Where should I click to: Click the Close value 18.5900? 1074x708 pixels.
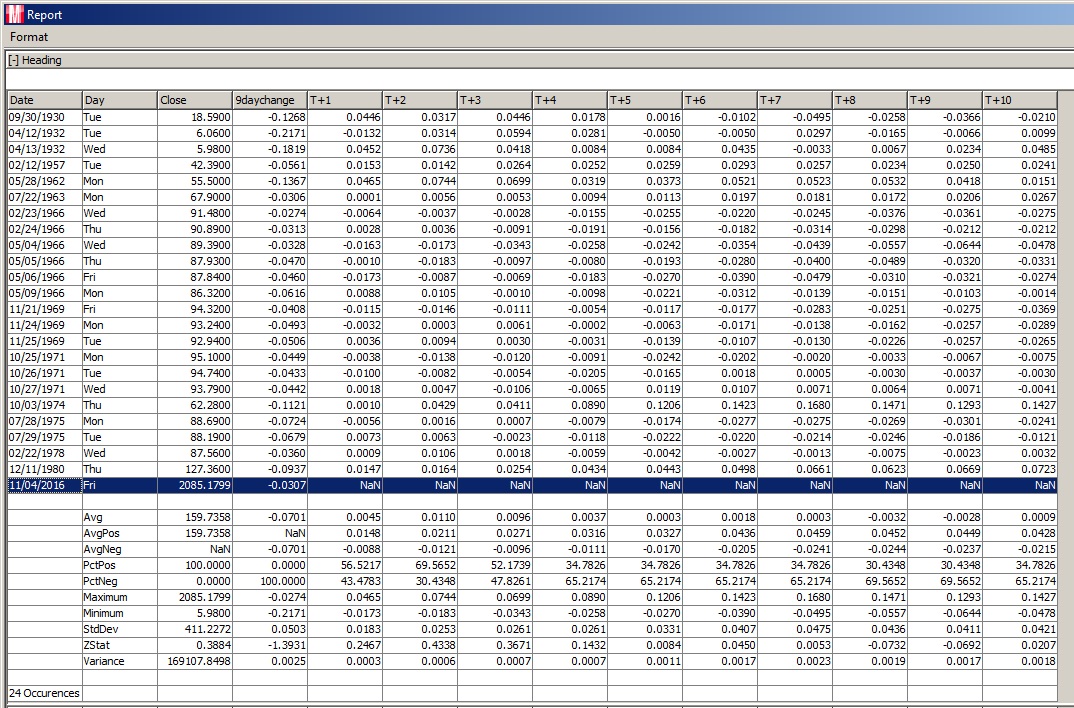pos(195,117)
